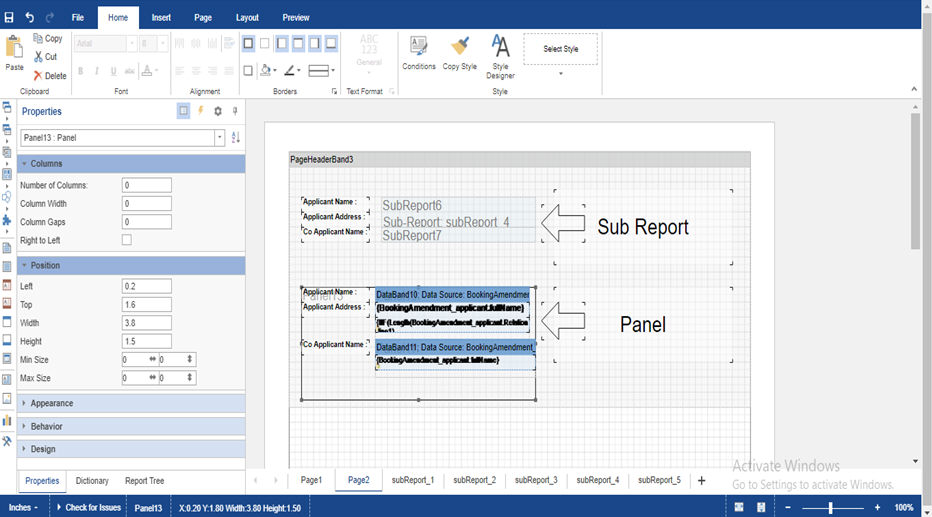Click the status bar disk-shaped icon

pyautogui.click(x=761, y=507)
